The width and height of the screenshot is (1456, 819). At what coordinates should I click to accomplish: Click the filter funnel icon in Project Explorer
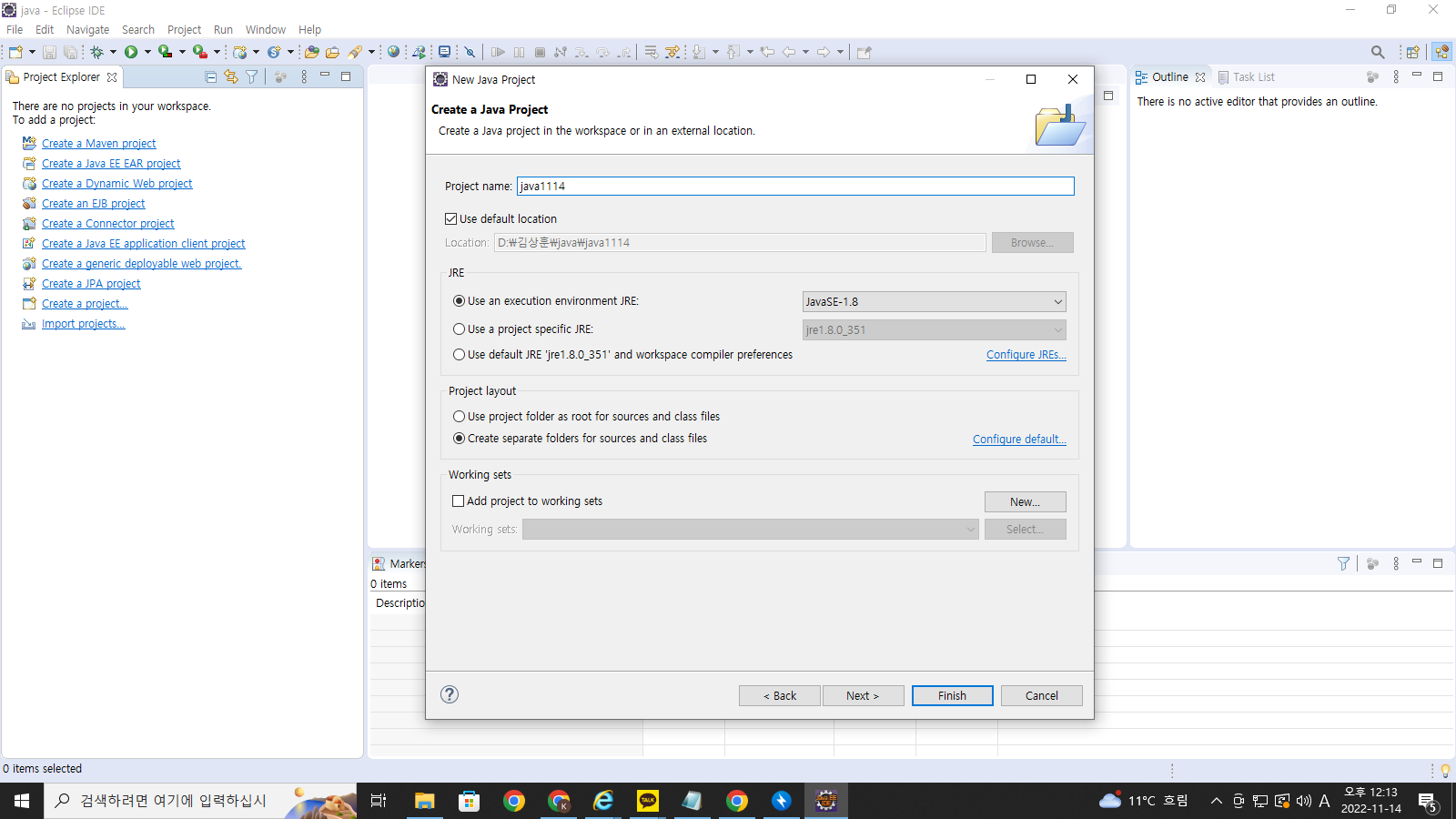pyautogui.click(x=251, y=77)
